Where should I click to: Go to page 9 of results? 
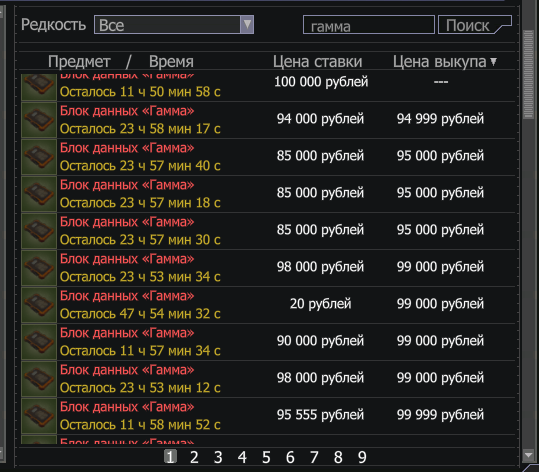tap(362, 457)
